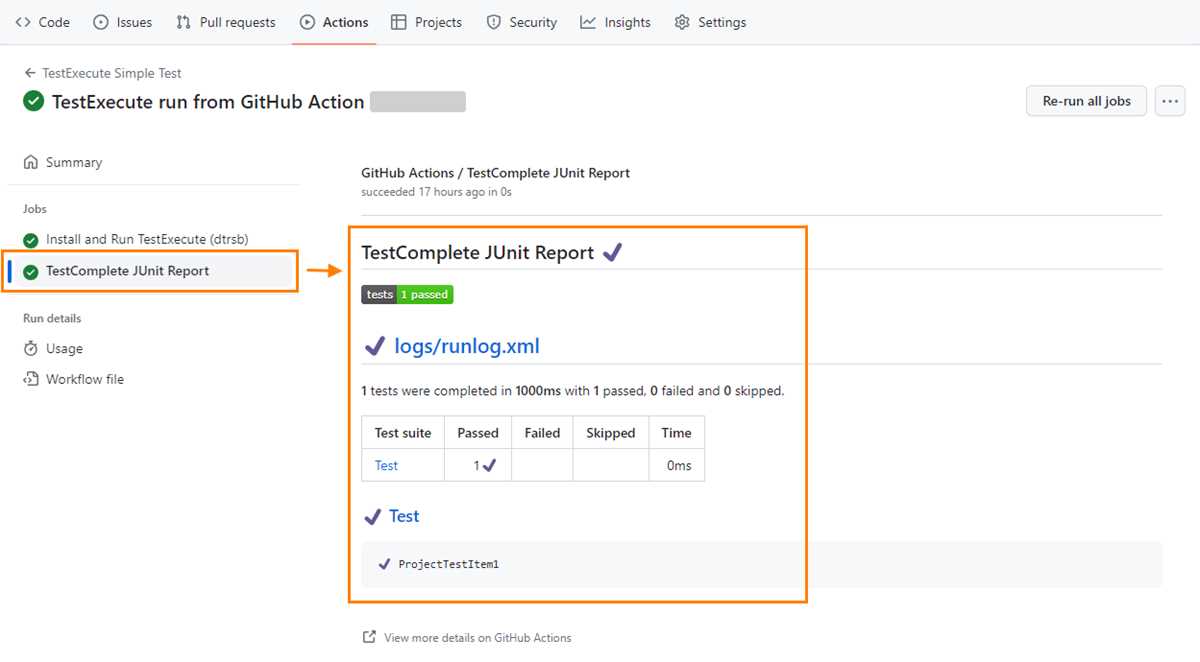Click the Skipped column header
The width and height of the screenshot is (1200, 662).
611,433
